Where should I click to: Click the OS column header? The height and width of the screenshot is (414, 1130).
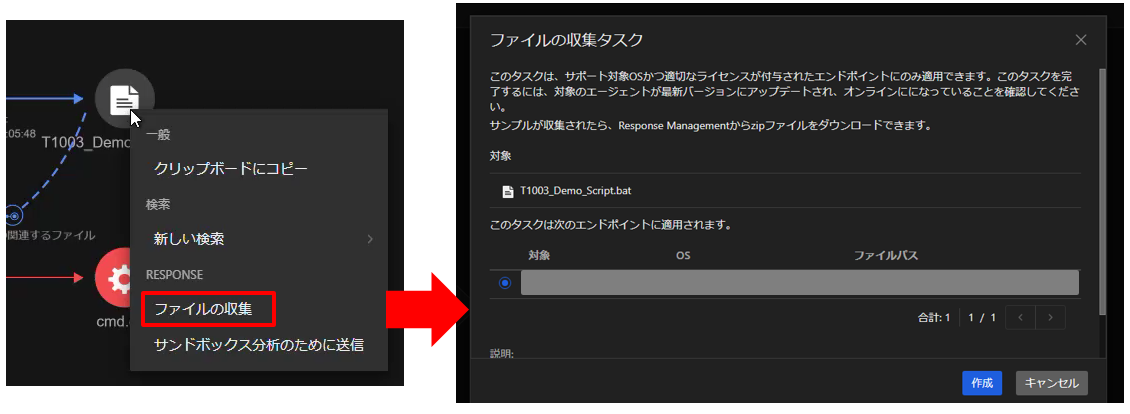pos(683,256)
